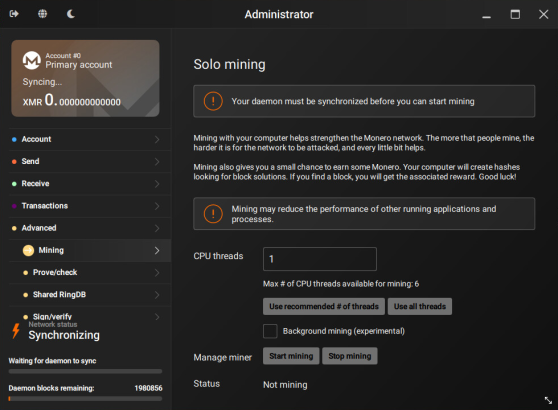Click Use recommended # of threads
558x410 pixels.
click(324, 306)
